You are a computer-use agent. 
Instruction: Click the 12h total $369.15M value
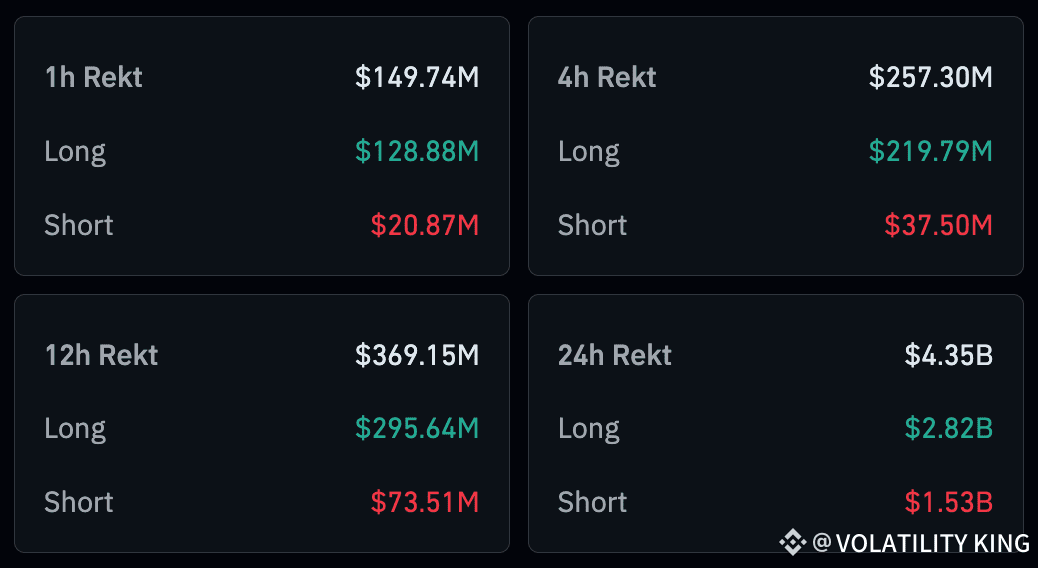[x=417, y=355]
